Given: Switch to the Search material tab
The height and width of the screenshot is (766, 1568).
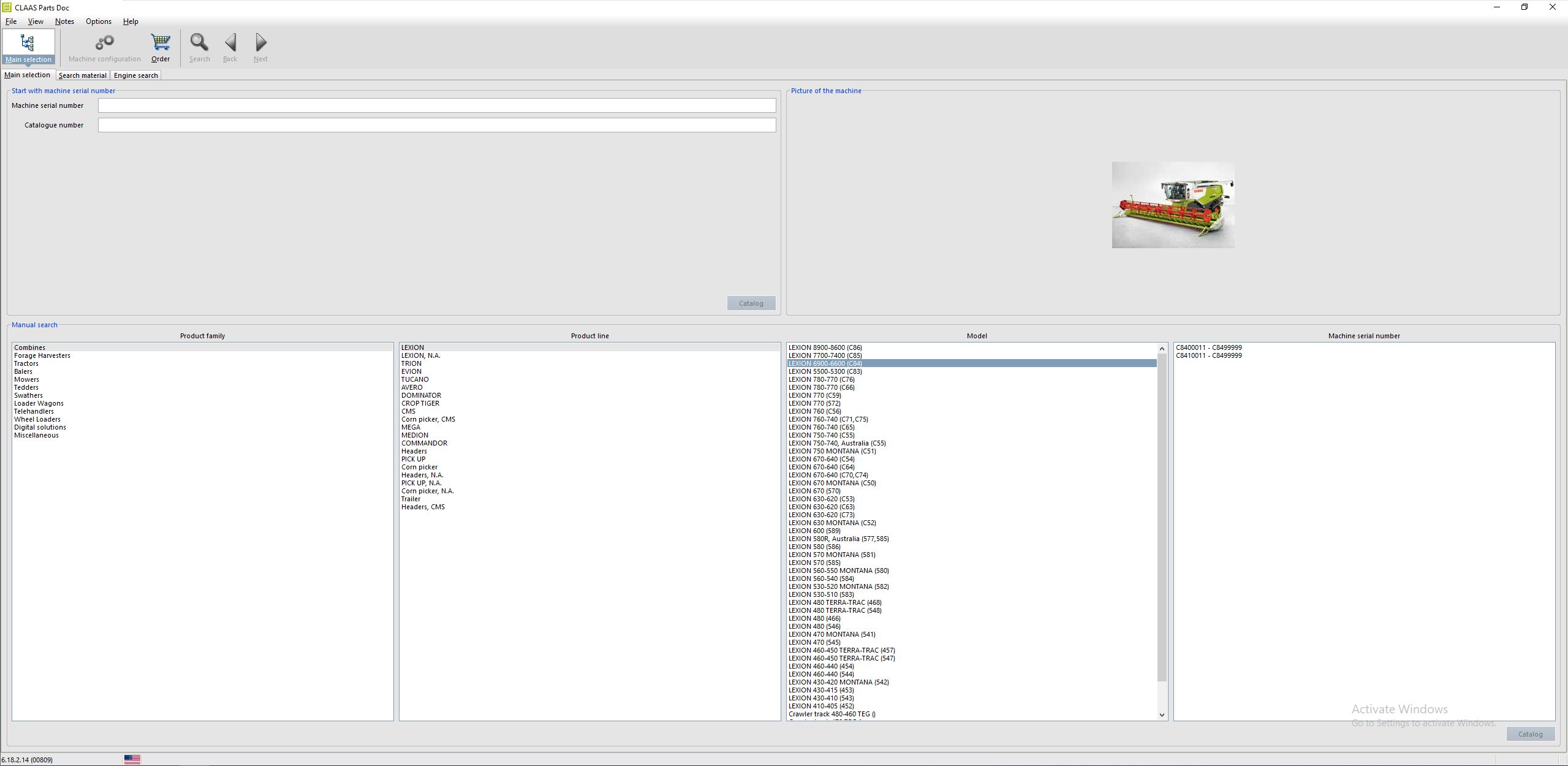Looking at the screenshot, I should pos(82,75).
